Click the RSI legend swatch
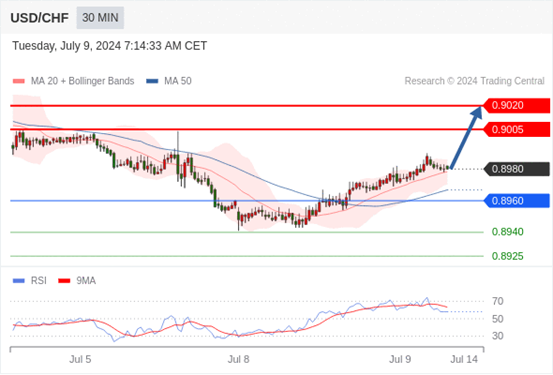The width and height of the screenshot is (553, 375). pos(19,281)
